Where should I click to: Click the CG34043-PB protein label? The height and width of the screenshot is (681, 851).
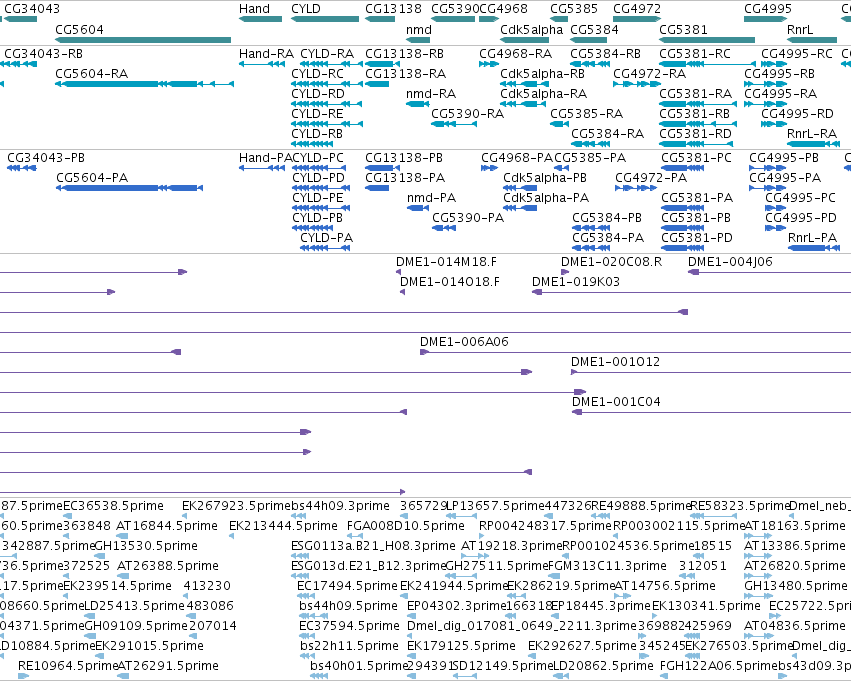pos(46,157)
